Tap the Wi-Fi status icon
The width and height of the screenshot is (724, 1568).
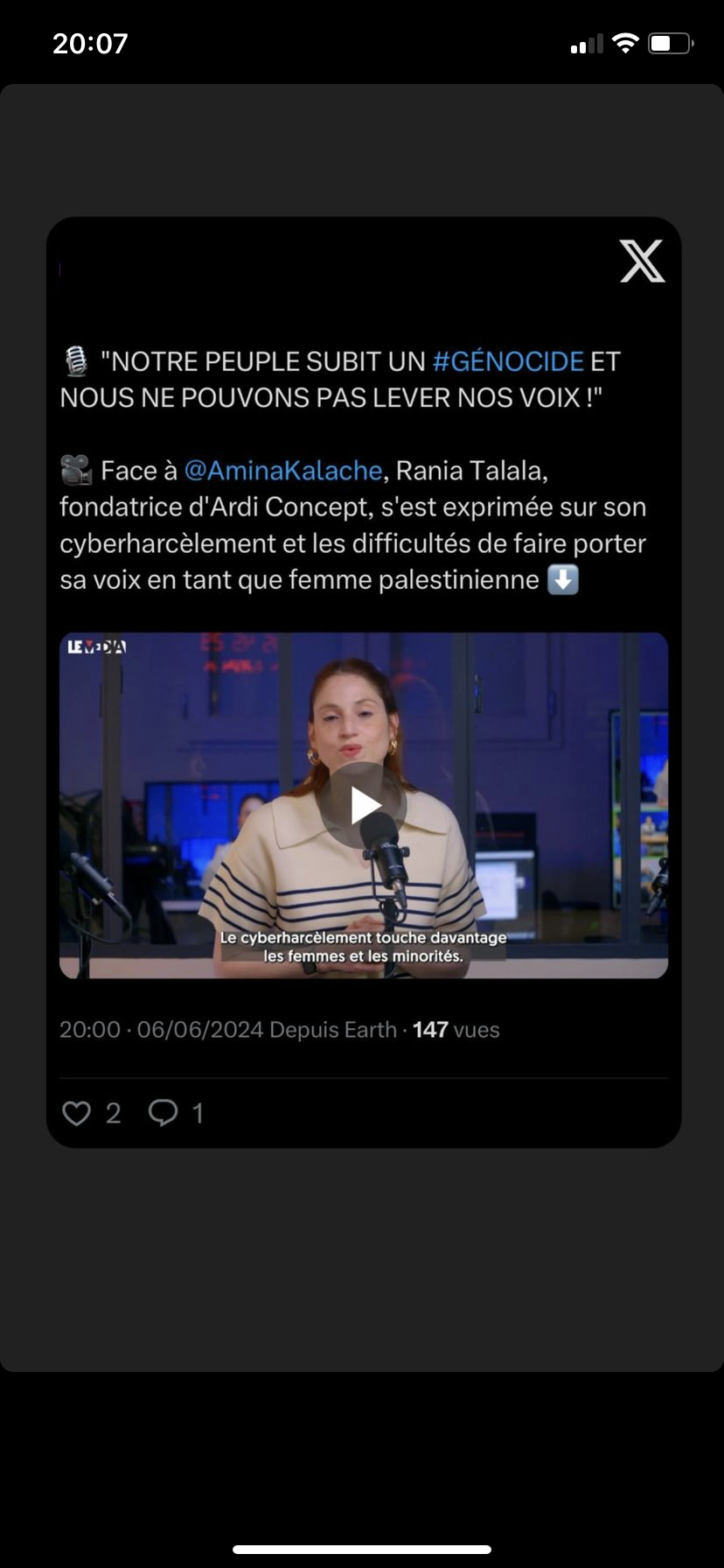pyautogui.click(x=625, y=43)
